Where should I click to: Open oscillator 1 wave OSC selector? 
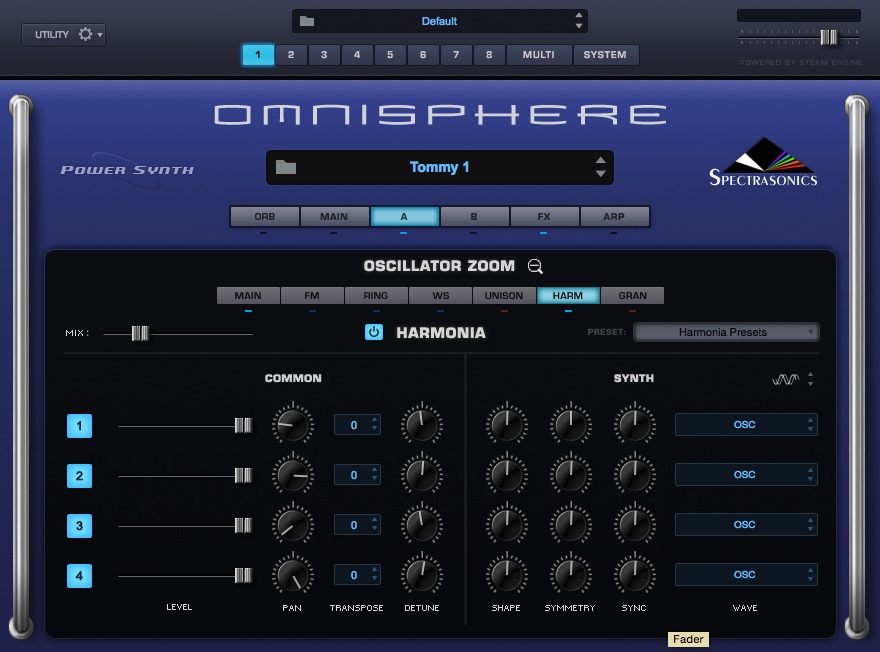(x=746, y=425)
